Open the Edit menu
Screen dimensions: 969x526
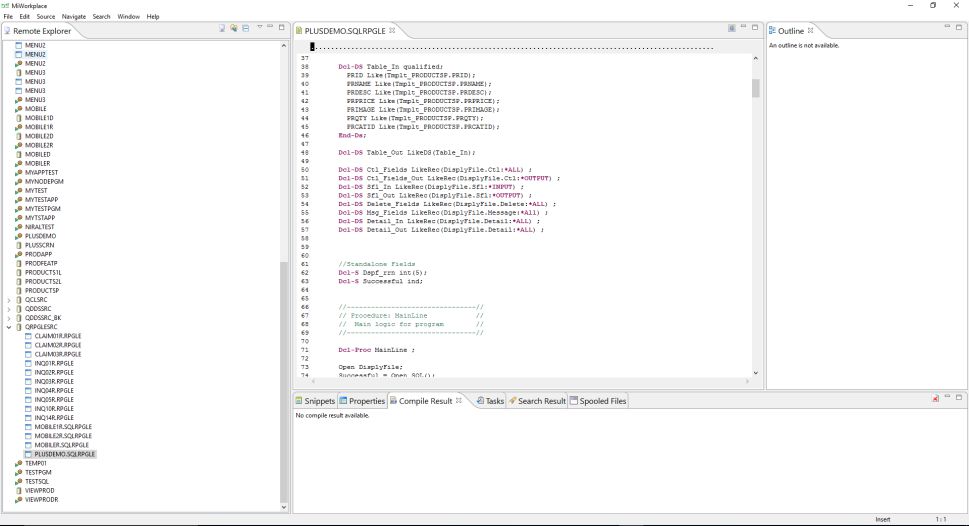tap(25, 17)
